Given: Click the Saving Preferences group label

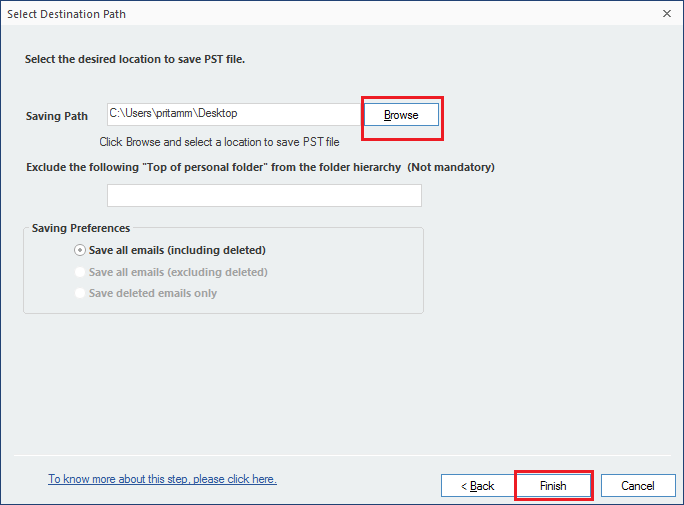Looking at the screenshot, I should [81, 228].
